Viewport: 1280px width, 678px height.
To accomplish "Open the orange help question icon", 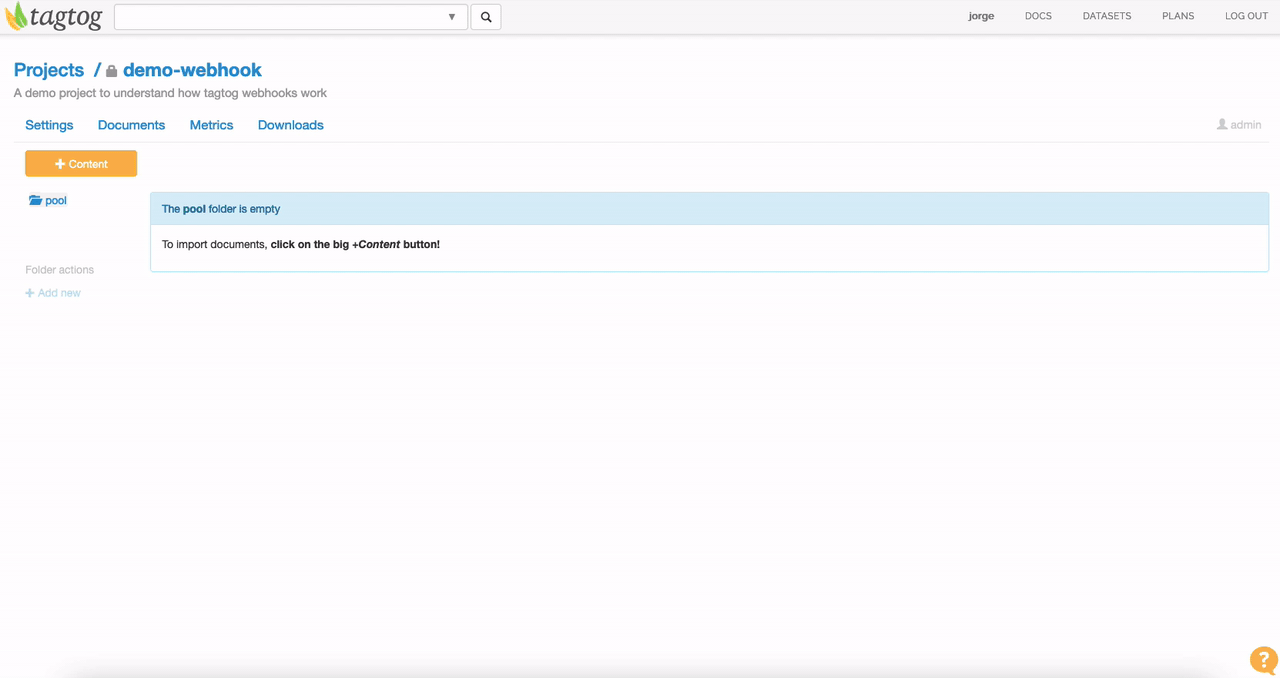I will click(1264, 660).
